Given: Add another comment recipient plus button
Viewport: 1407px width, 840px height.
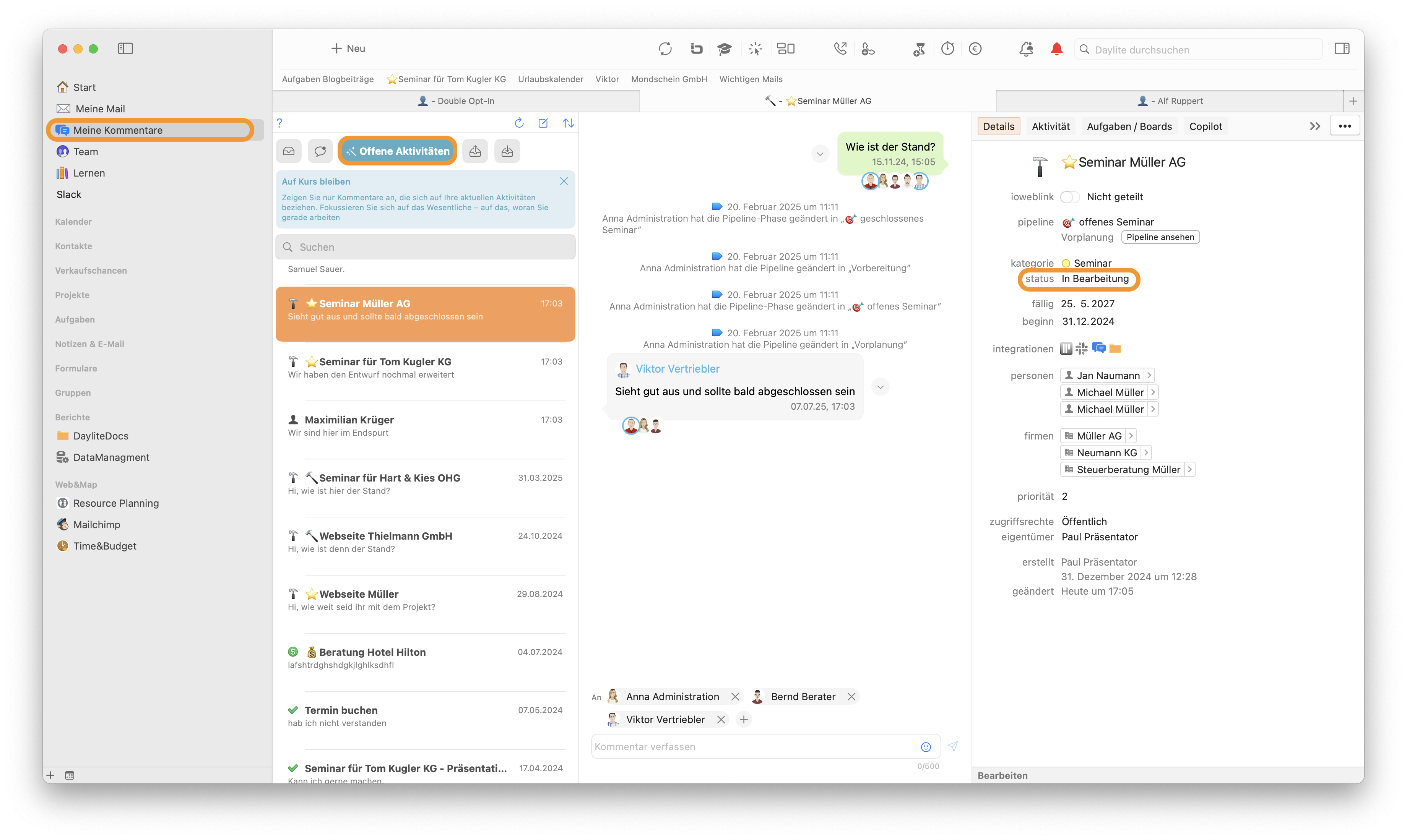Looking at the screenshot, I should click(743, 720).
